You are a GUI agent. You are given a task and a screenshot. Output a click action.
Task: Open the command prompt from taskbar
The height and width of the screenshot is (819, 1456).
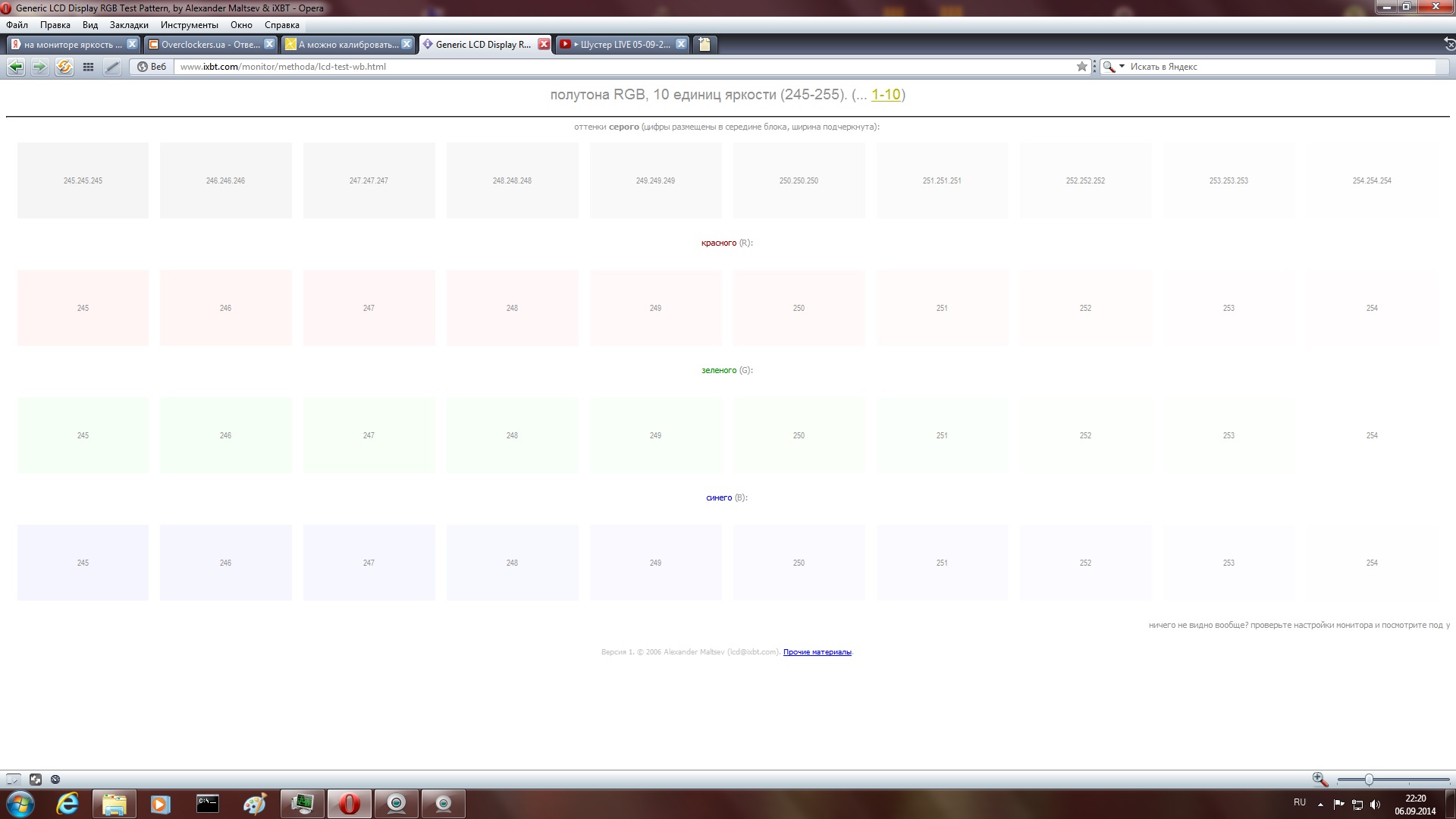pos(208,804)
